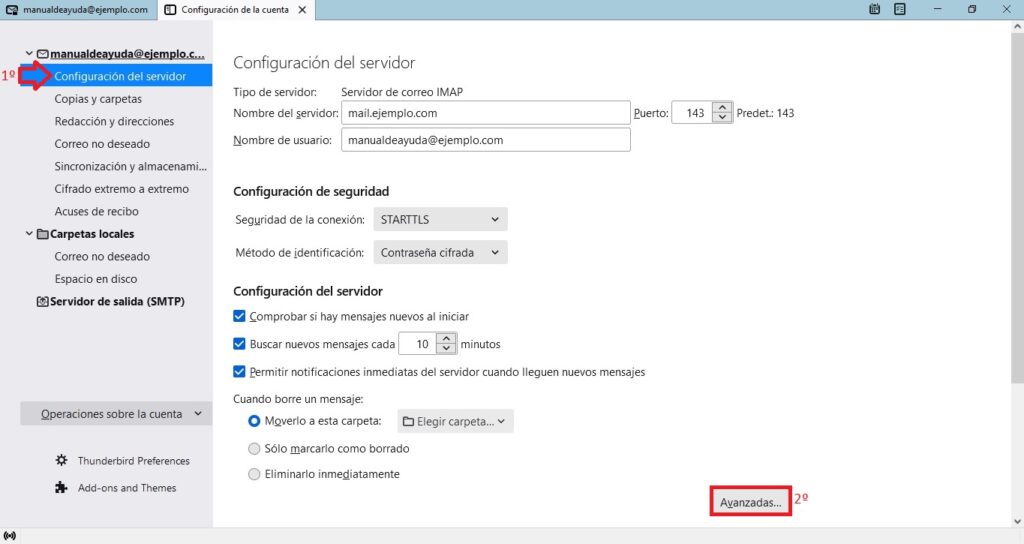Image resolution: width=1024 pixels, height=544 pixels.
Task: Open the calendar icon in the tab bar
Action: pyautogui.click(x=874, y=9)
